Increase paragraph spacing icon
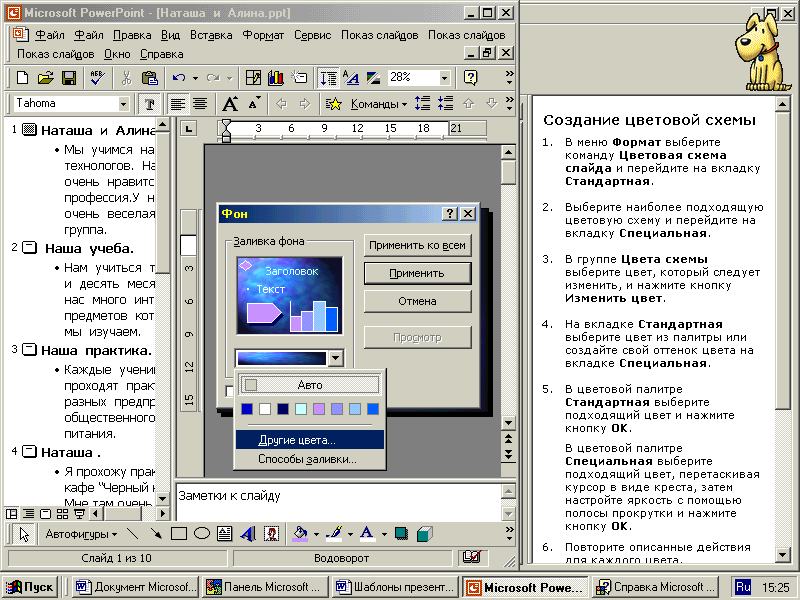800x600 pixels. (x=422, y=104)
